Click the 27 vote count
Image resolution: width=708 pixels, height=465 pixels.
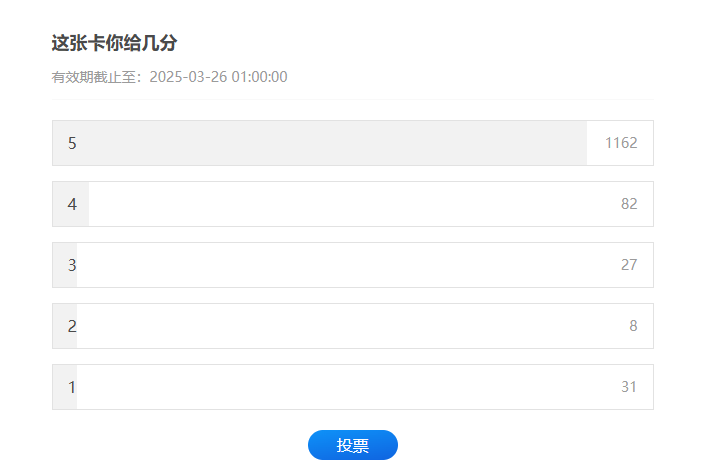tap(629, 265)
